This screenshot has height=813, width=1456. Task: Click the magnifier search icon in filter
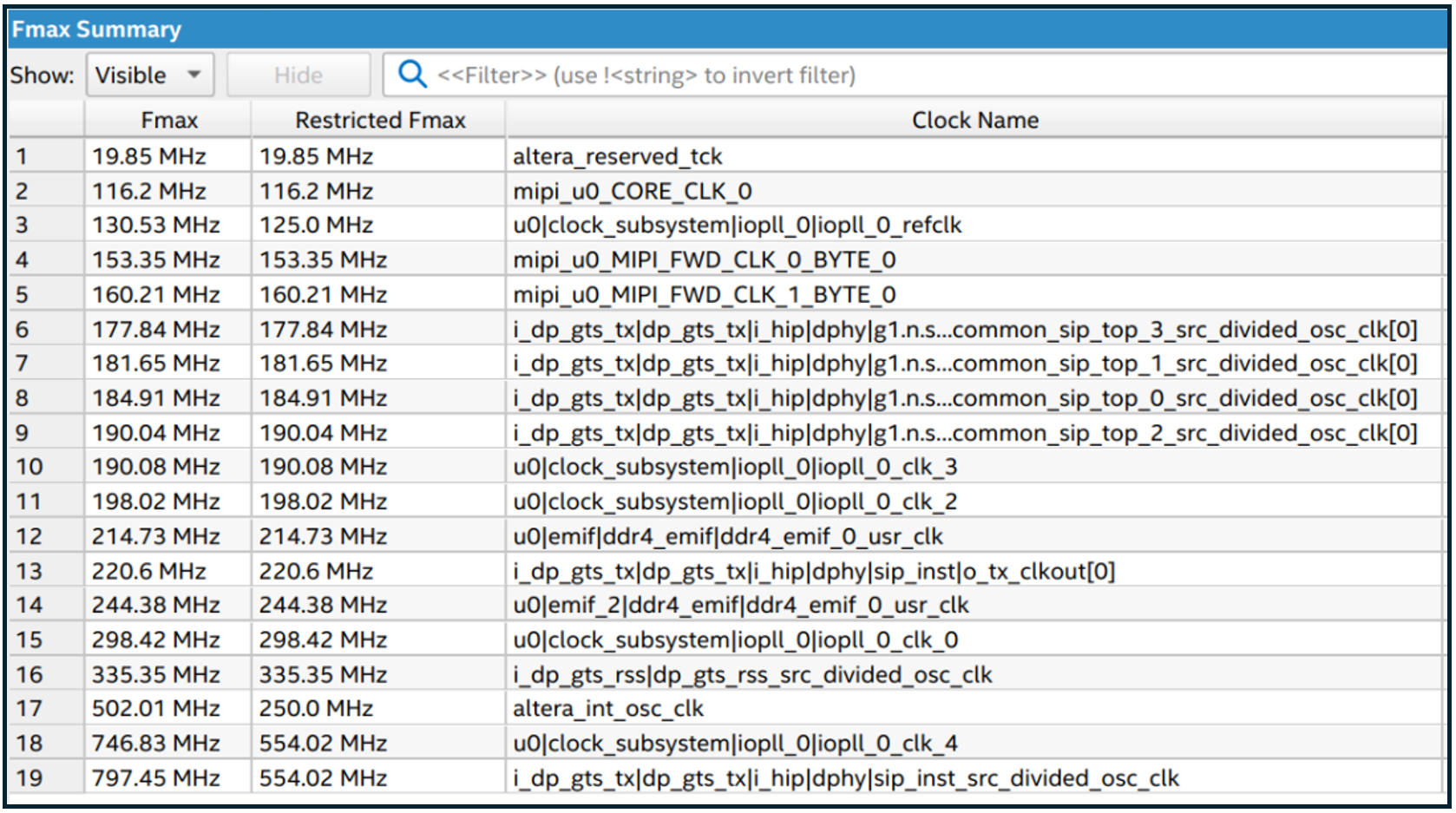(411, 75)
